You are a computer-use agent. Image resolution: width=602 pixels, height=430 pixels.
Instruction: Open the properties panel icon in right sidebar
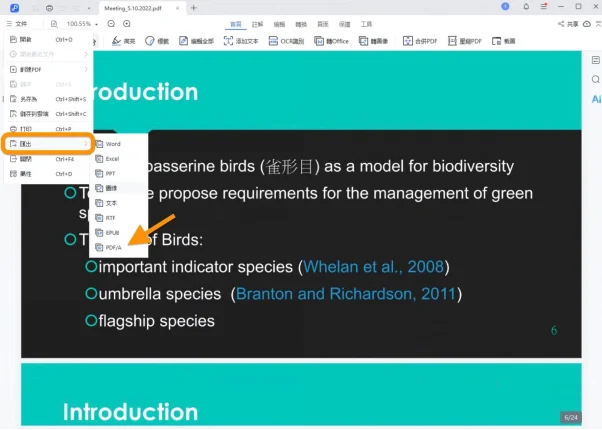click(x=595, y=60)
